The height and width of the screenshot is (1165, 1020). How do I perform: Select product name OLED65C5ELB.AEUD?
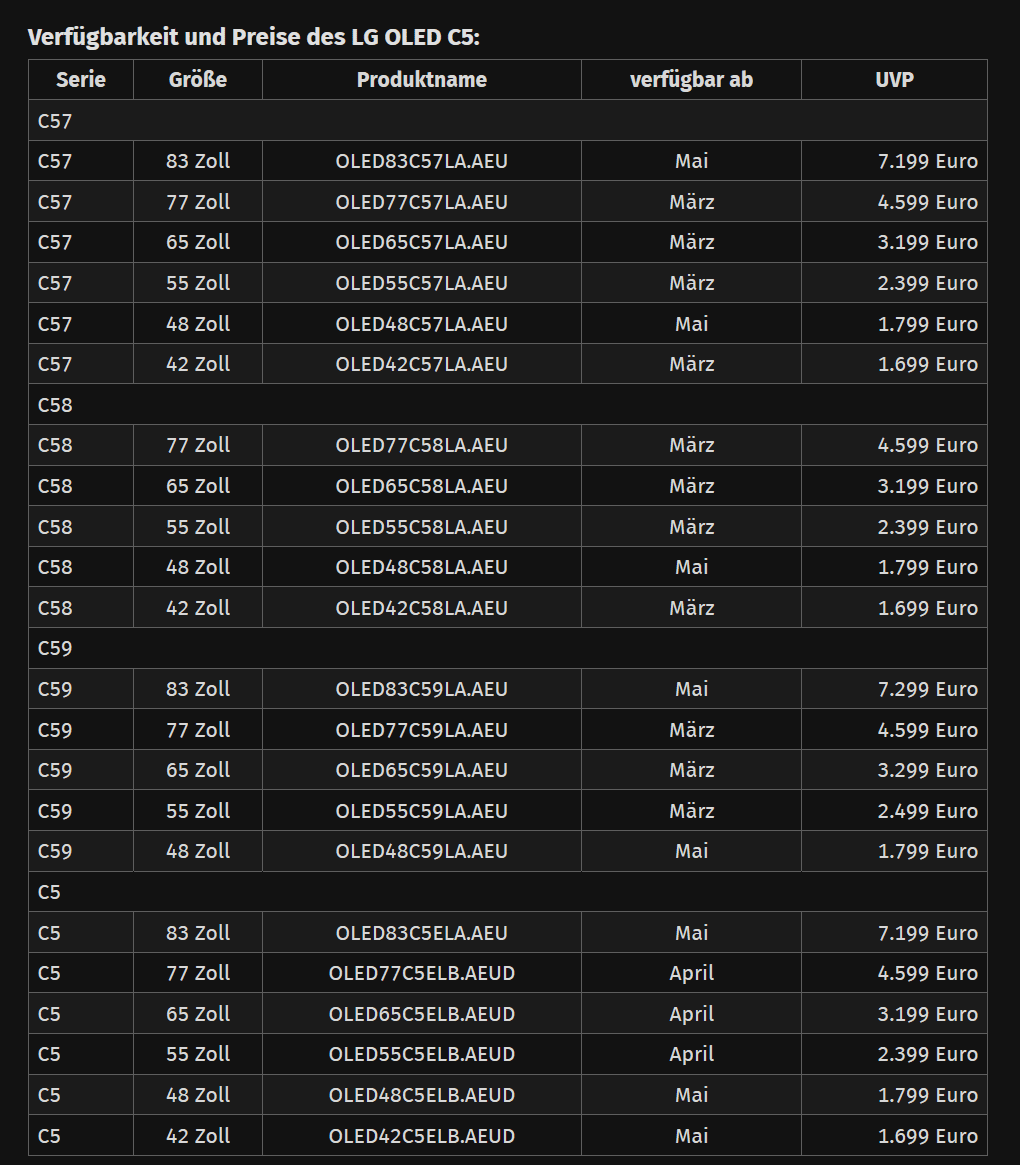421,1013
